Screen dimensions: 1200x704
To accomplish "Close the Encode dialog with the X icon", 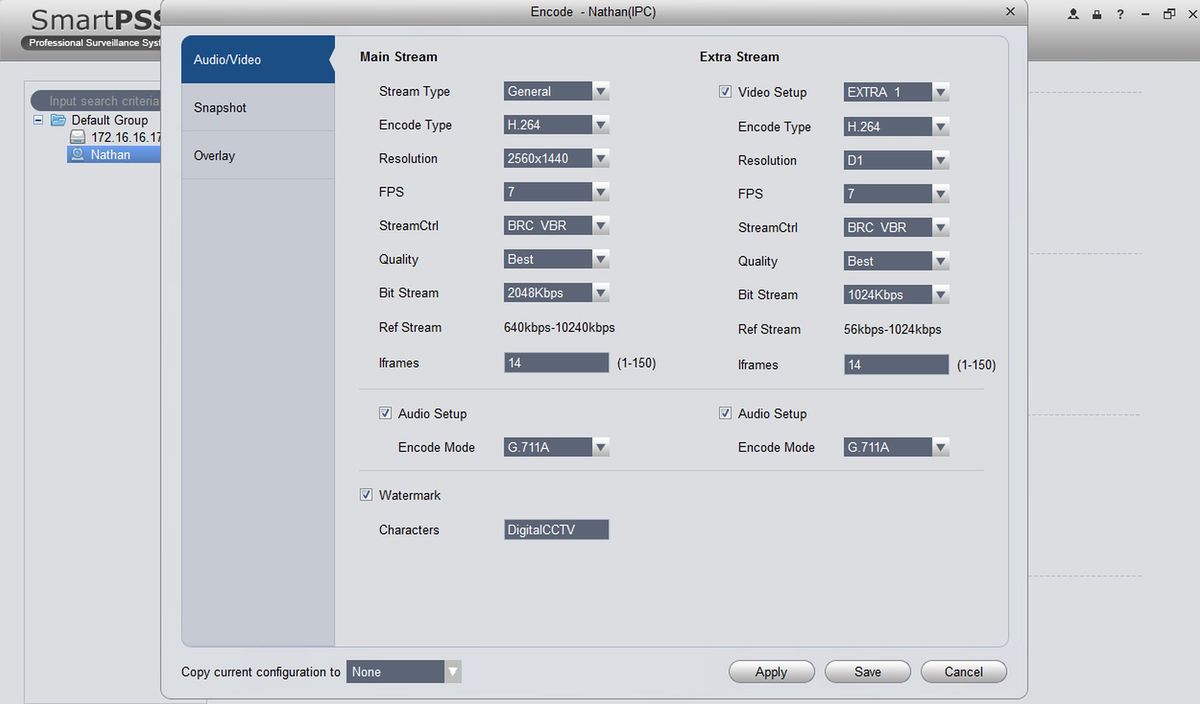I will [x=1010, y=11].
